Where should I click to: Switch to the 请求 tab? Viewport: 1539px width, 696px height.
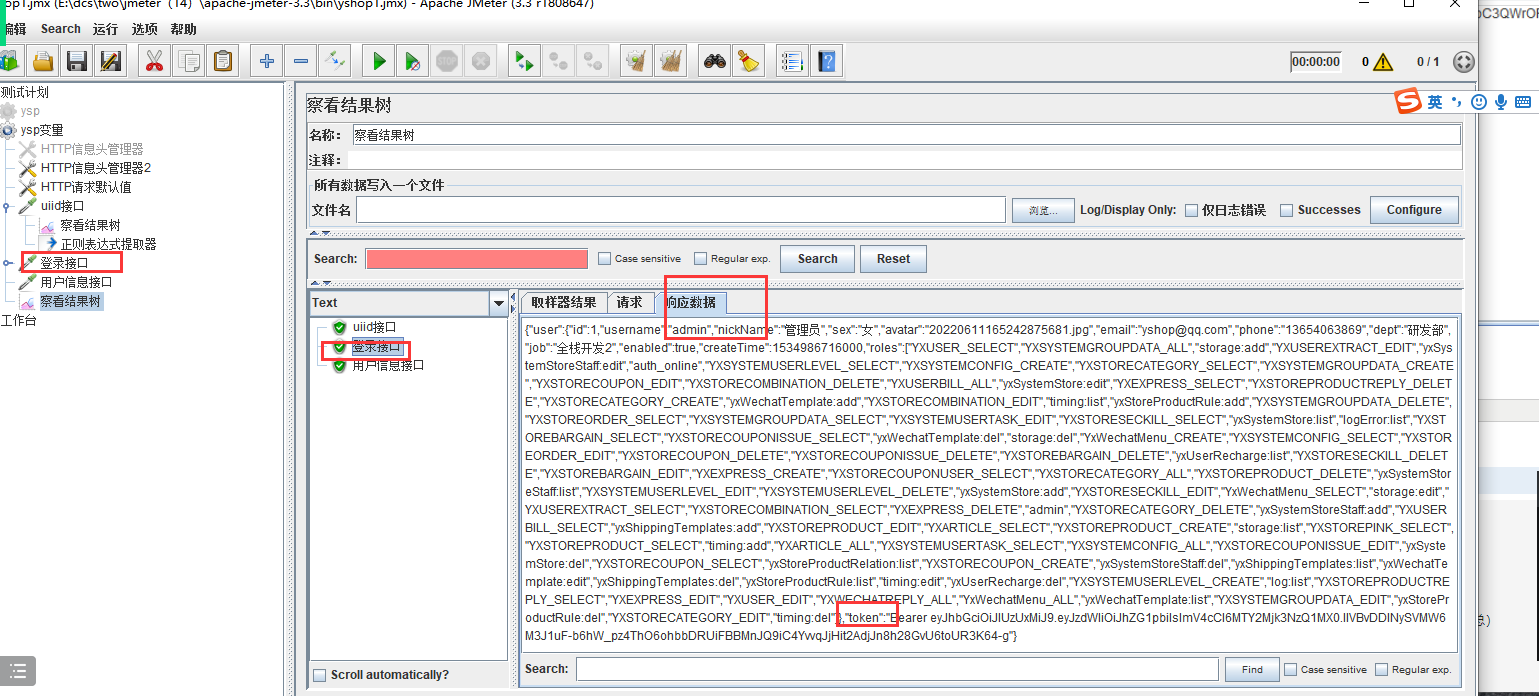coord(630,303)
